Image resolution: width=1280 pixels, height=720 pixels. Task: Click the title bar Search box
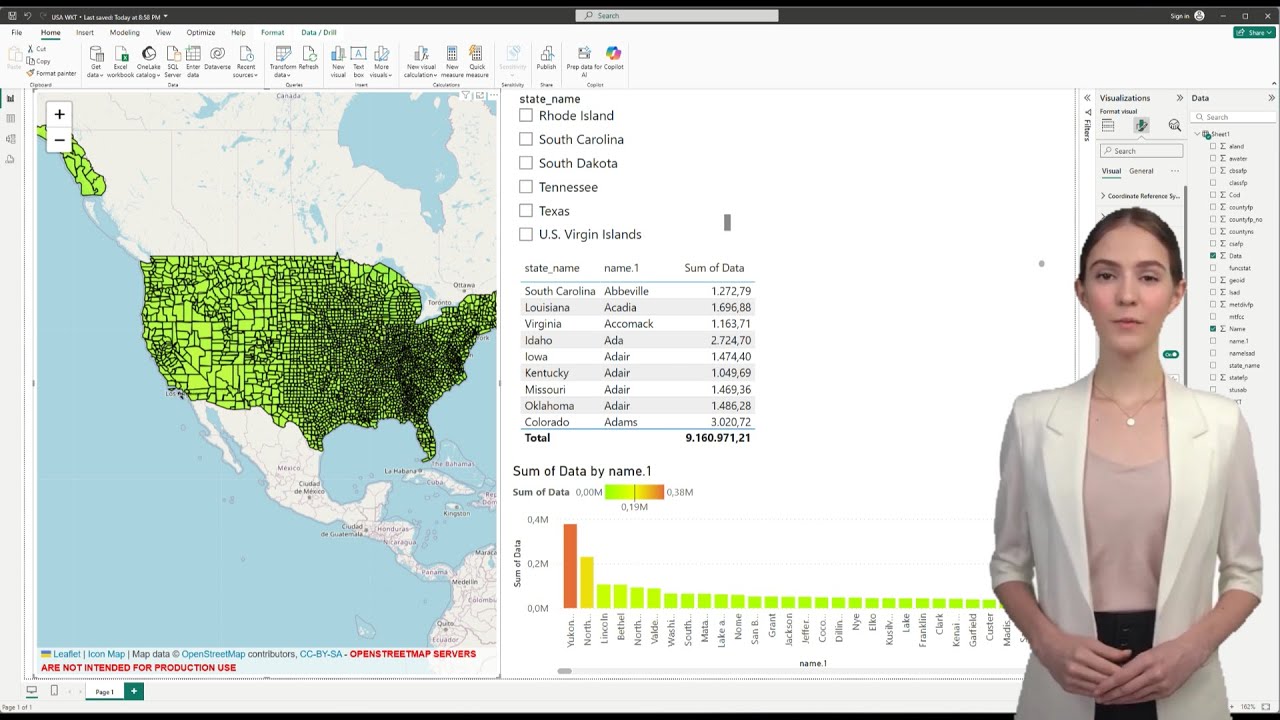click(x=677, y=16)
